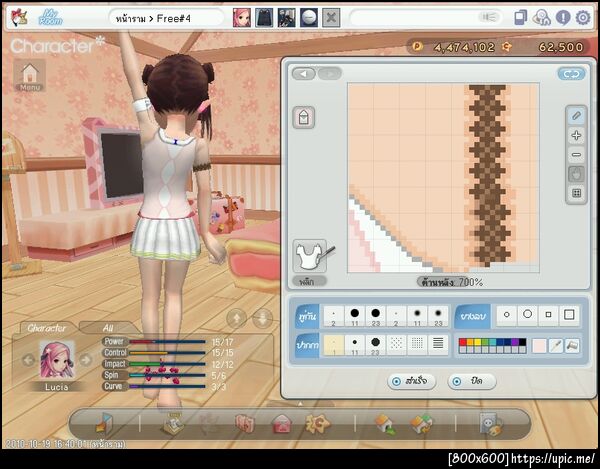This screenshot has width=600, height=469.
Task: Open settings gear icon
Action: tap(583, 18)
